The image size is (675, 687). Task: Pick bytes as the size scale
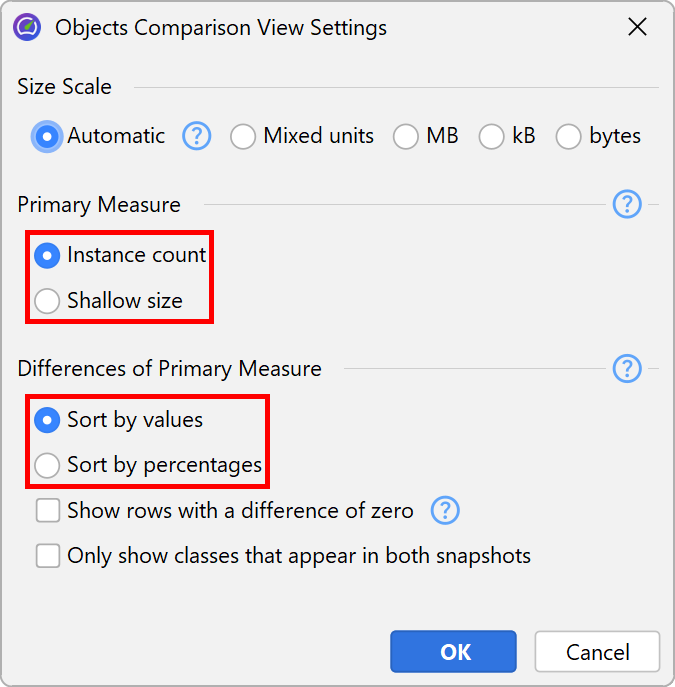569,136
